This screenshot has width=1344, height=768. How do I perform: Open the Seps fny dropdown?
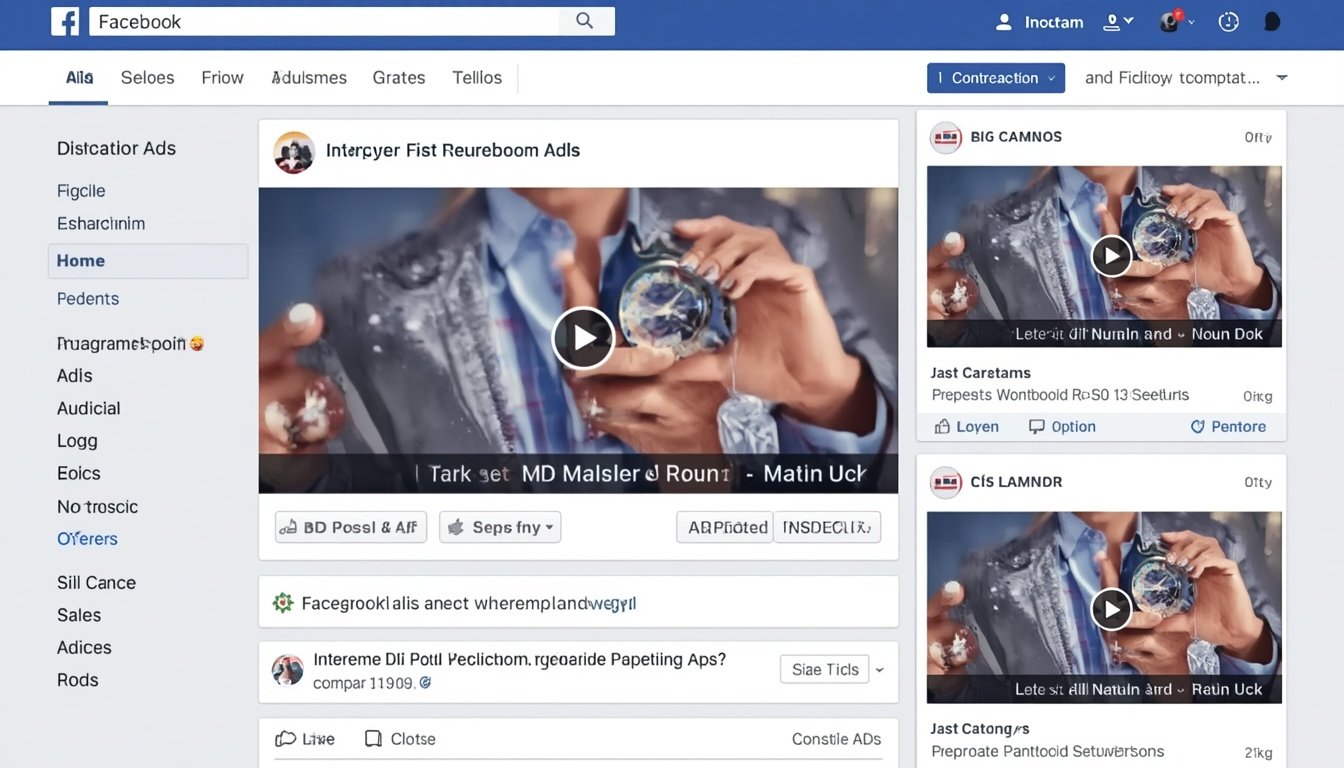pos(500,527)
